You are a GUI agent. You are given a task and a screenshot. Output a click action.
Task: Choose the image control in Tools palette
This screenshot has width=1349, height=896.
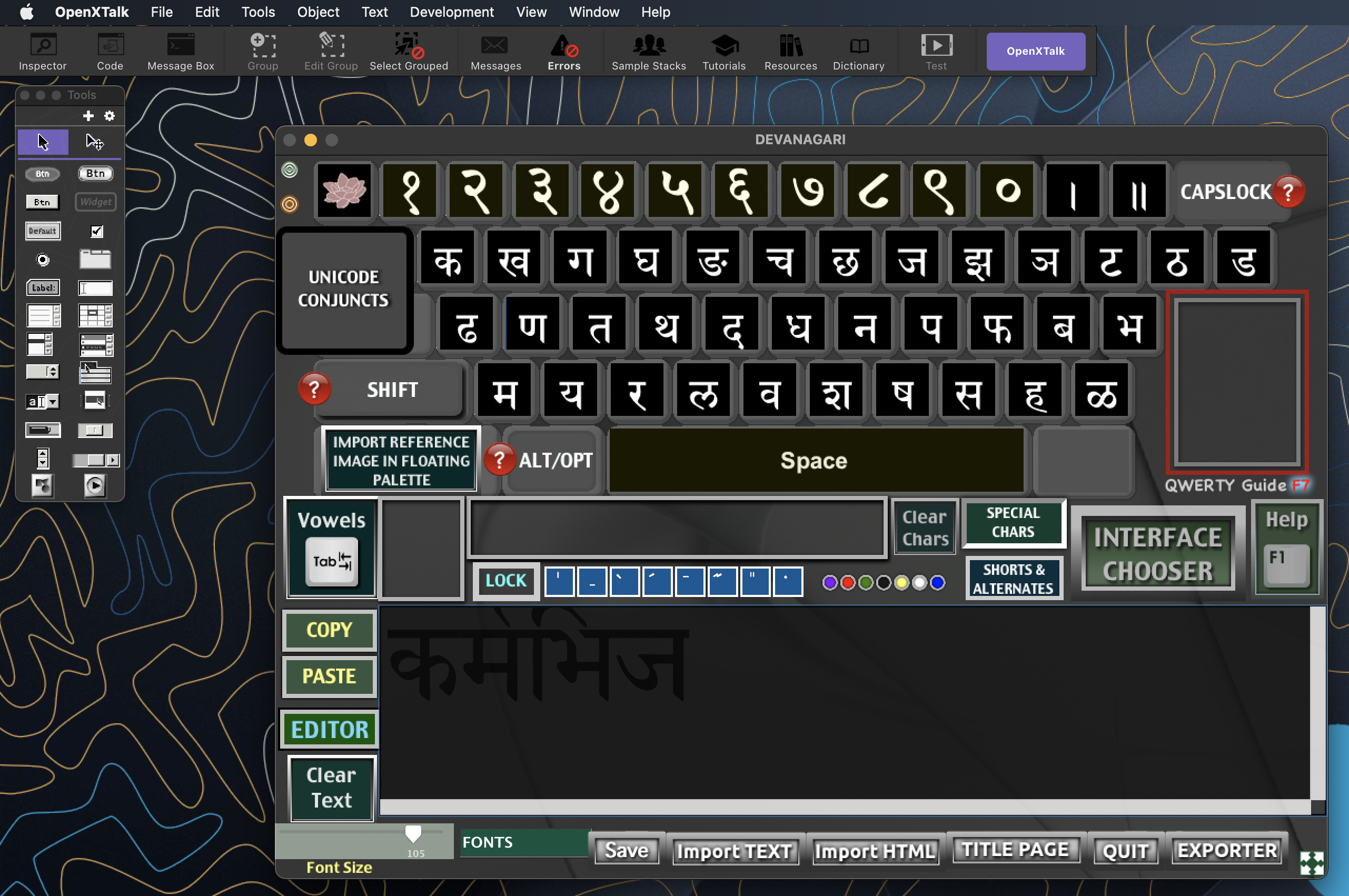(43, 486)
